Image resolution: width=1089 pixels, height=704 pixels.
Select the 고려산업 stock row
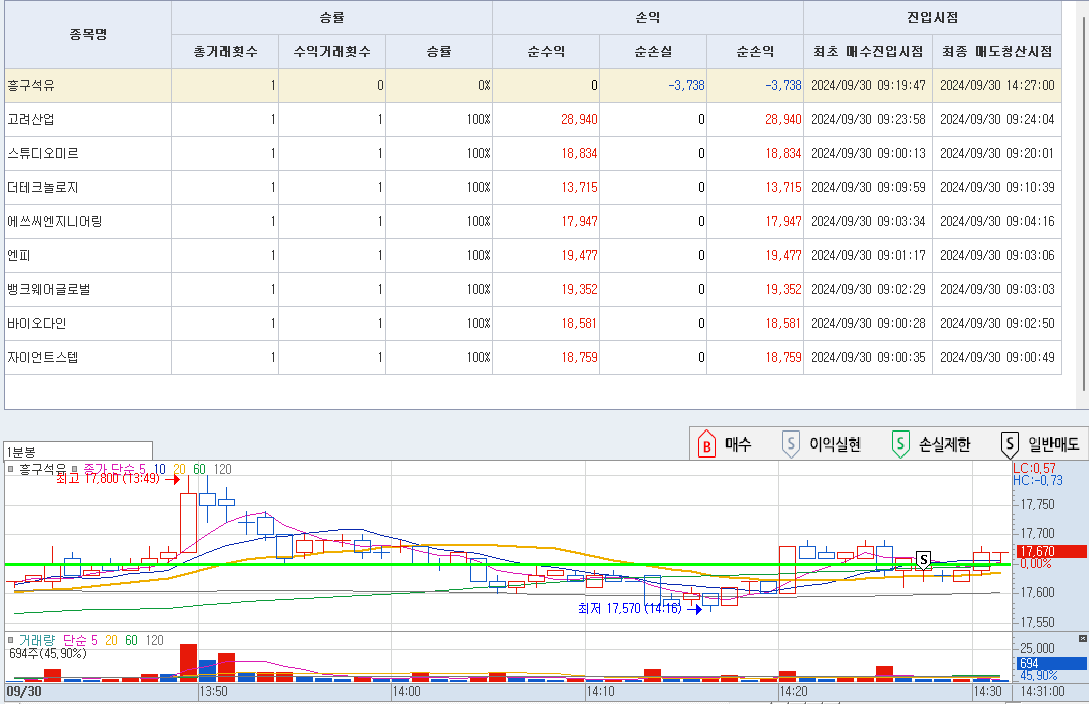click(x=533, y=119)
